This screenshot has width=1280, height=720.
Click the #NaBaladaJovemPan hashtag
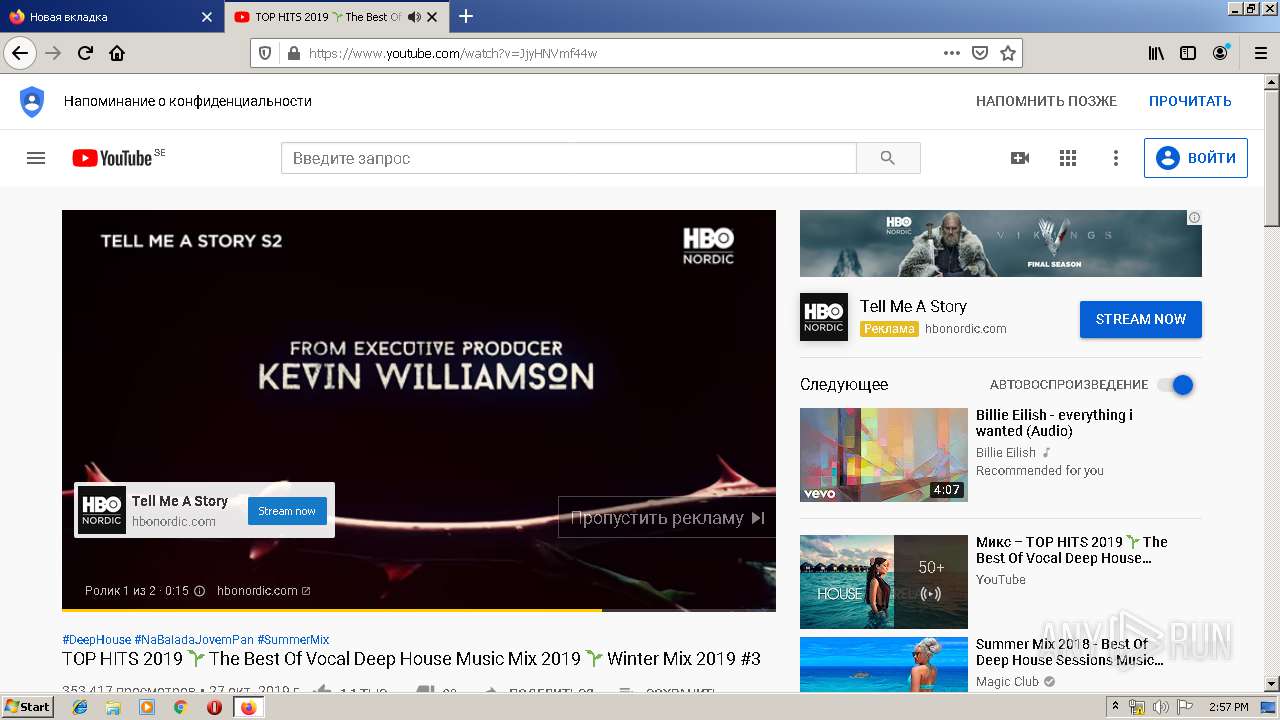[x=194, y=640]
